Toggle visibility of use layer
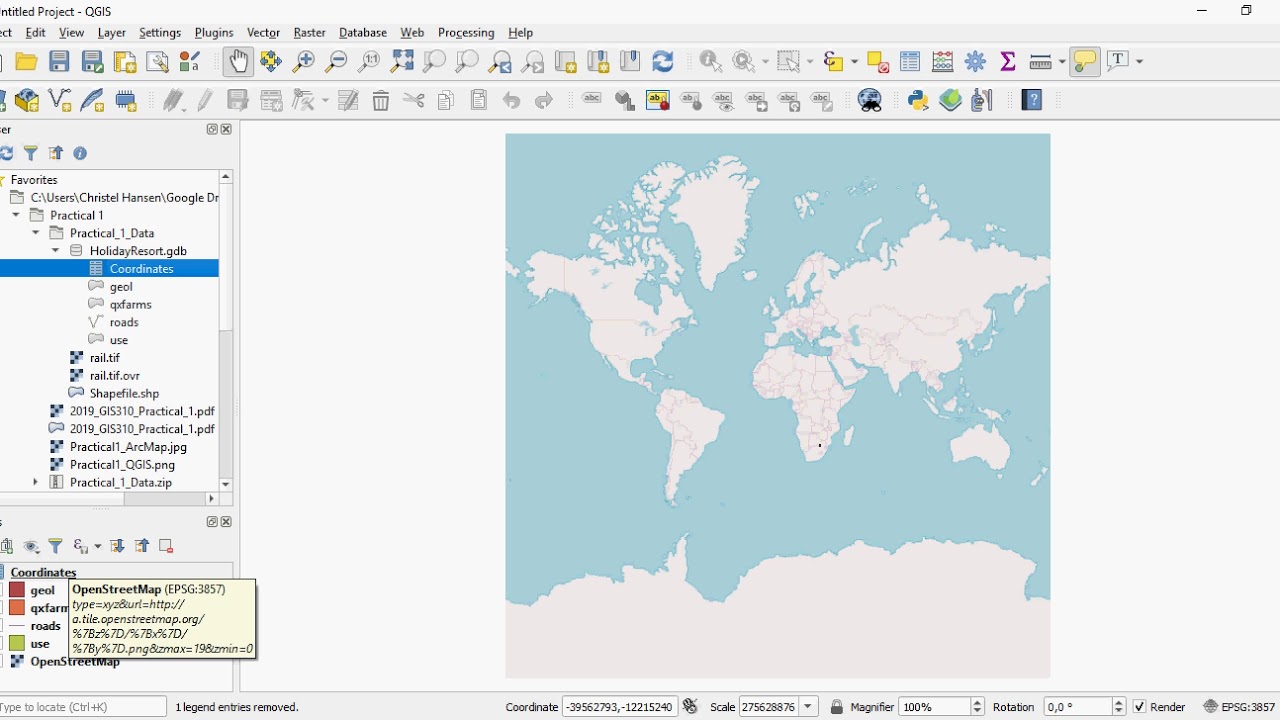 (3, 644)
